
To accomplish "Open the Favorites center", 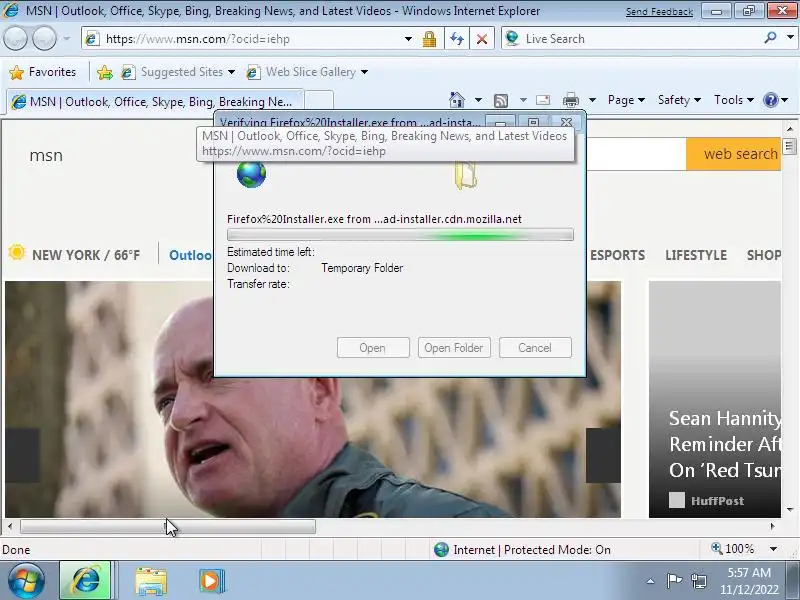I will pyautogui.click(x=42, y=72).
